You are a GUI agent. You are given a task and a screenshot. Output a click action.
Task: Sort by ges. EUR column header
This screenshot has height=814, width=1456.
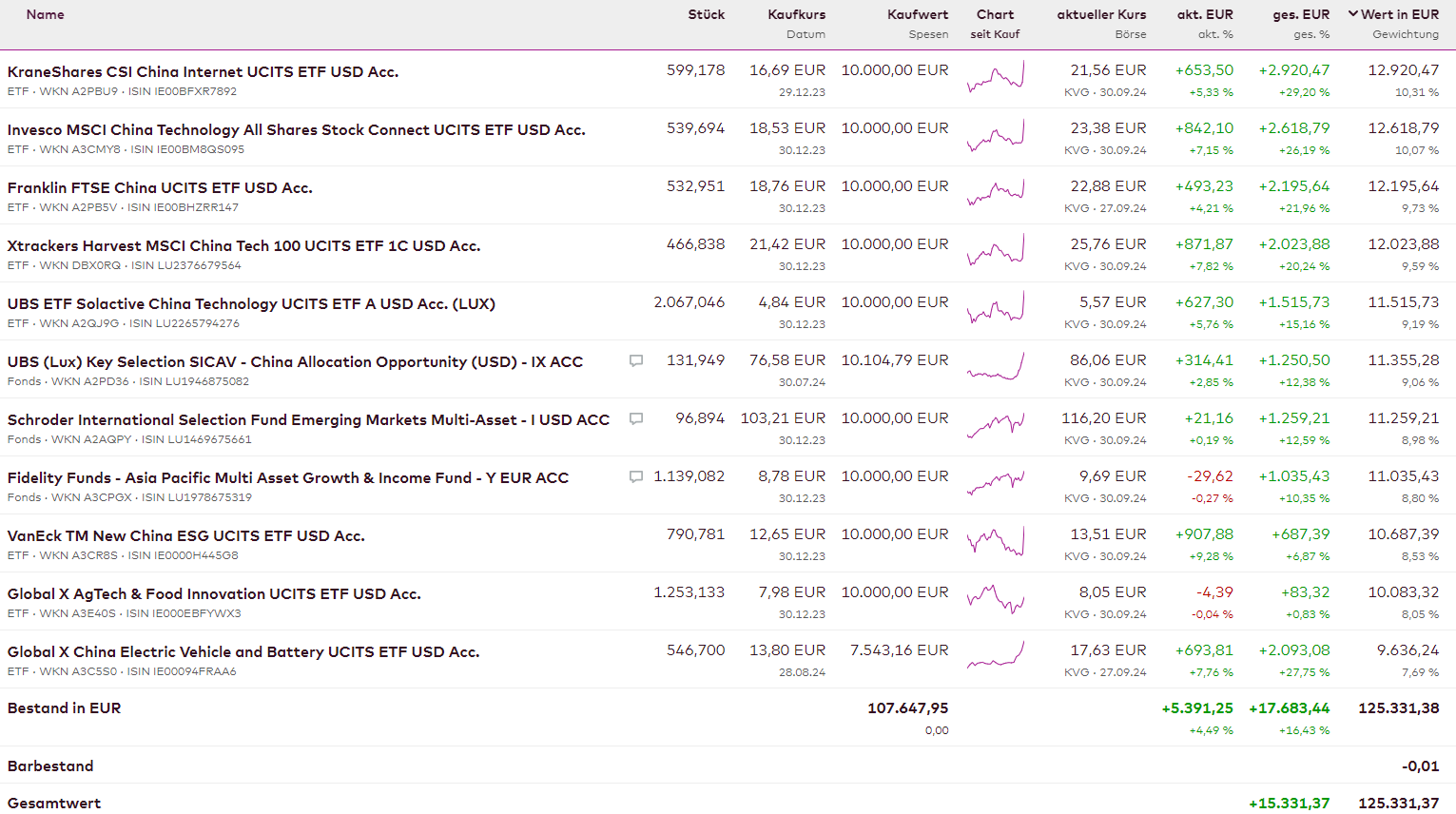tap(1301, 14)
